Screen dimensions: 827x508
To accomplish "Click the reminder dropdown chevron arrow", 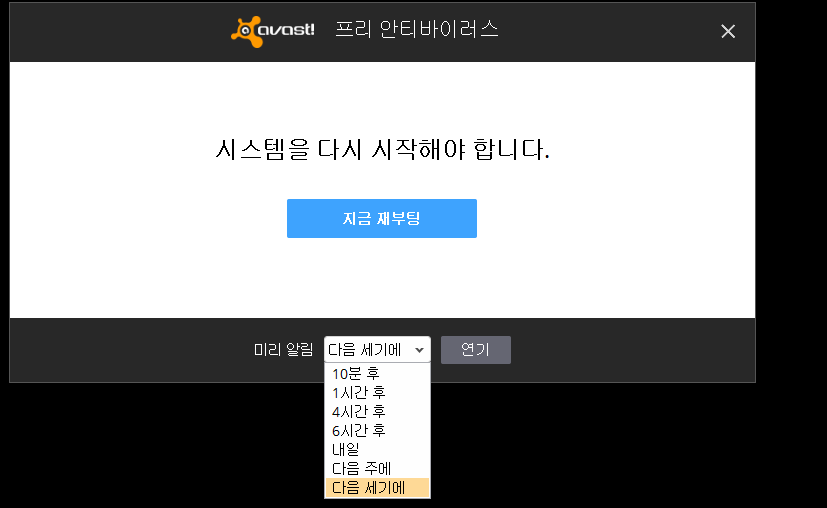I will coord(419,350).
